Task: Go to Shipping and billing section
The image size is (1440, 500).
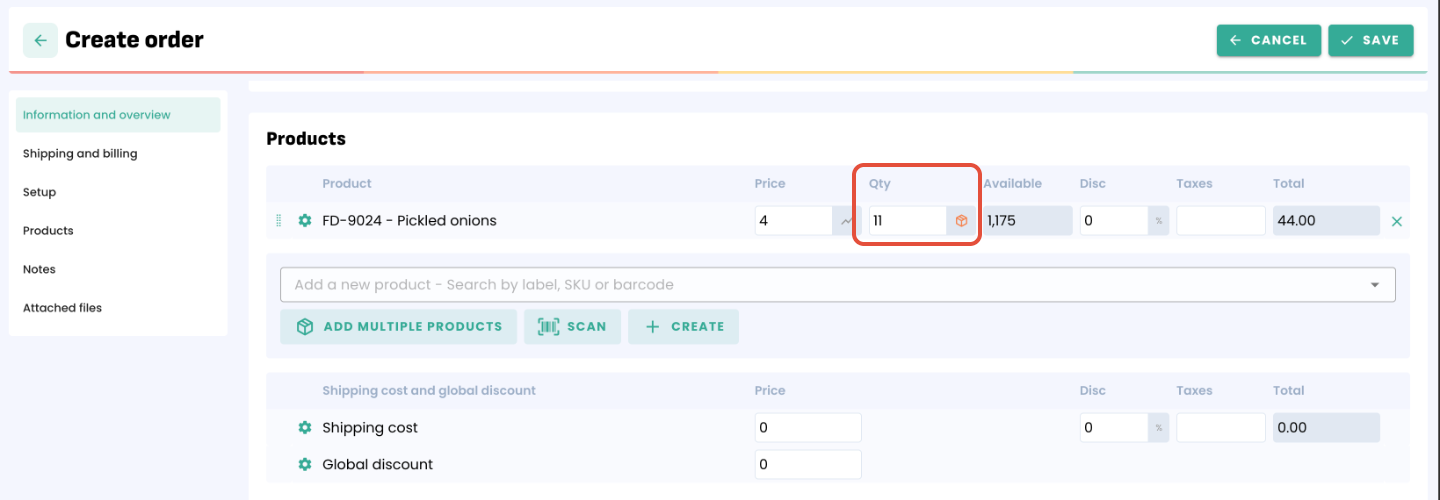Action: [80, 154]
